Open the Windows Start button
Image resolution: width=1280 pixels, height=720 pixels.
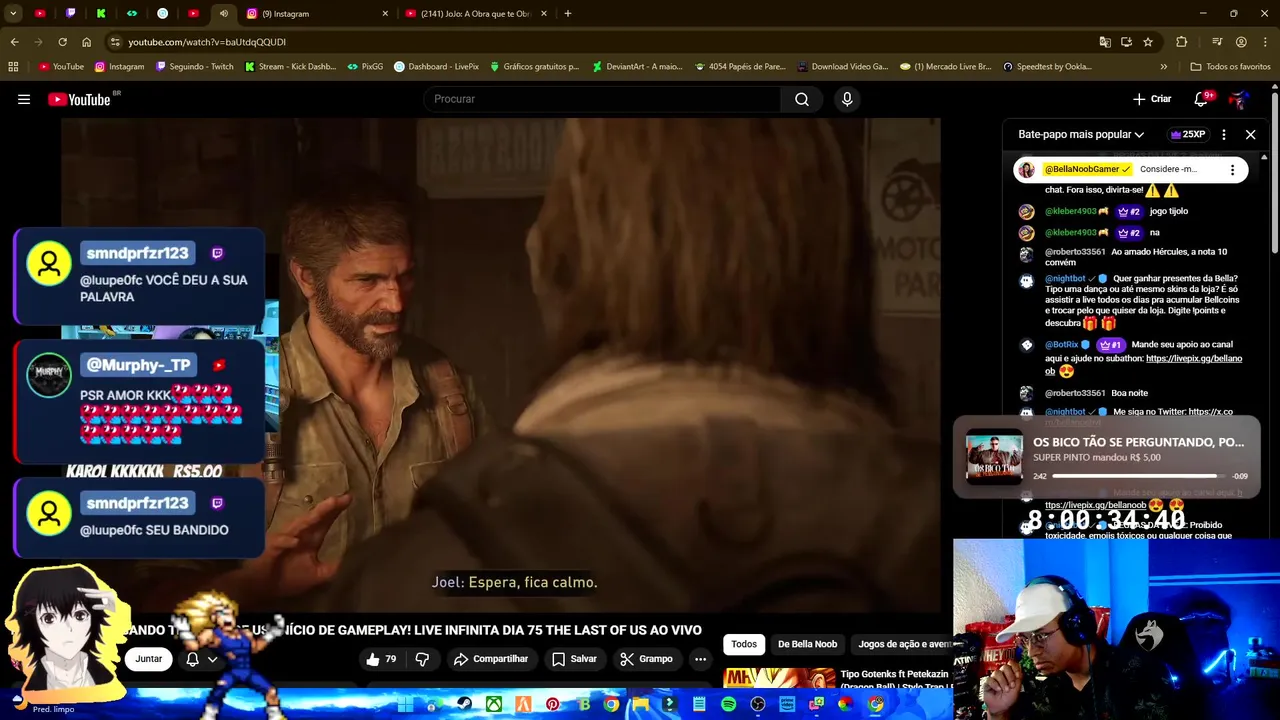[x=405, y=705]
